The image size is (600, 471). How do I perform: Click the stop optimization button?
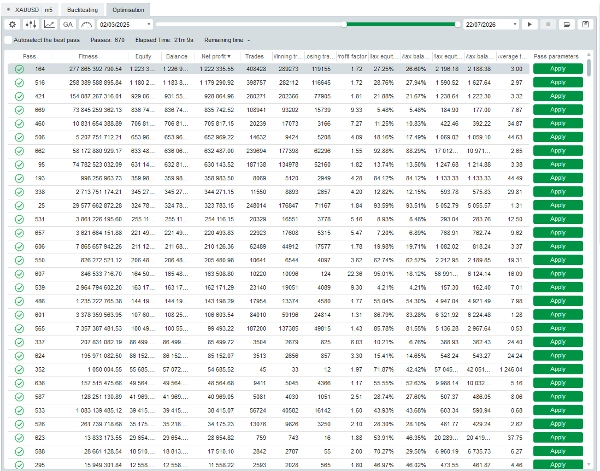pos(548,24)
